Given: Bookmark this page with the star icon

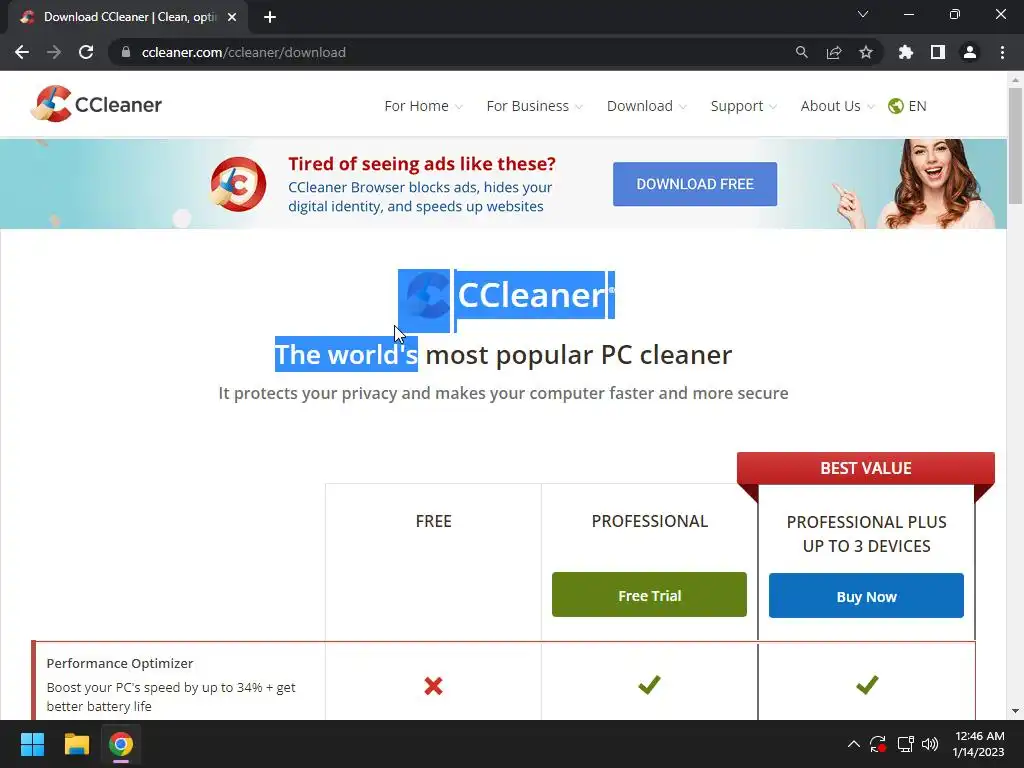Looking at the screenshot, I should tap(866, 52).
